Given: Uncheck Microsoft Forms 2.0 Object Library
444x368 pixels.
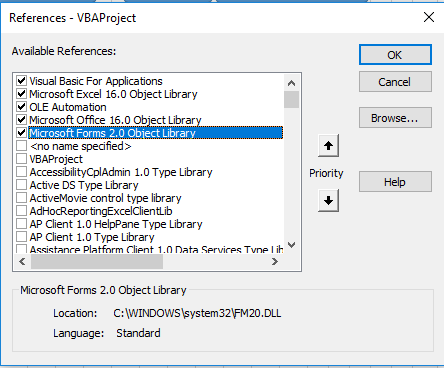Looking at the screenshot, I should tap(22, 133).
